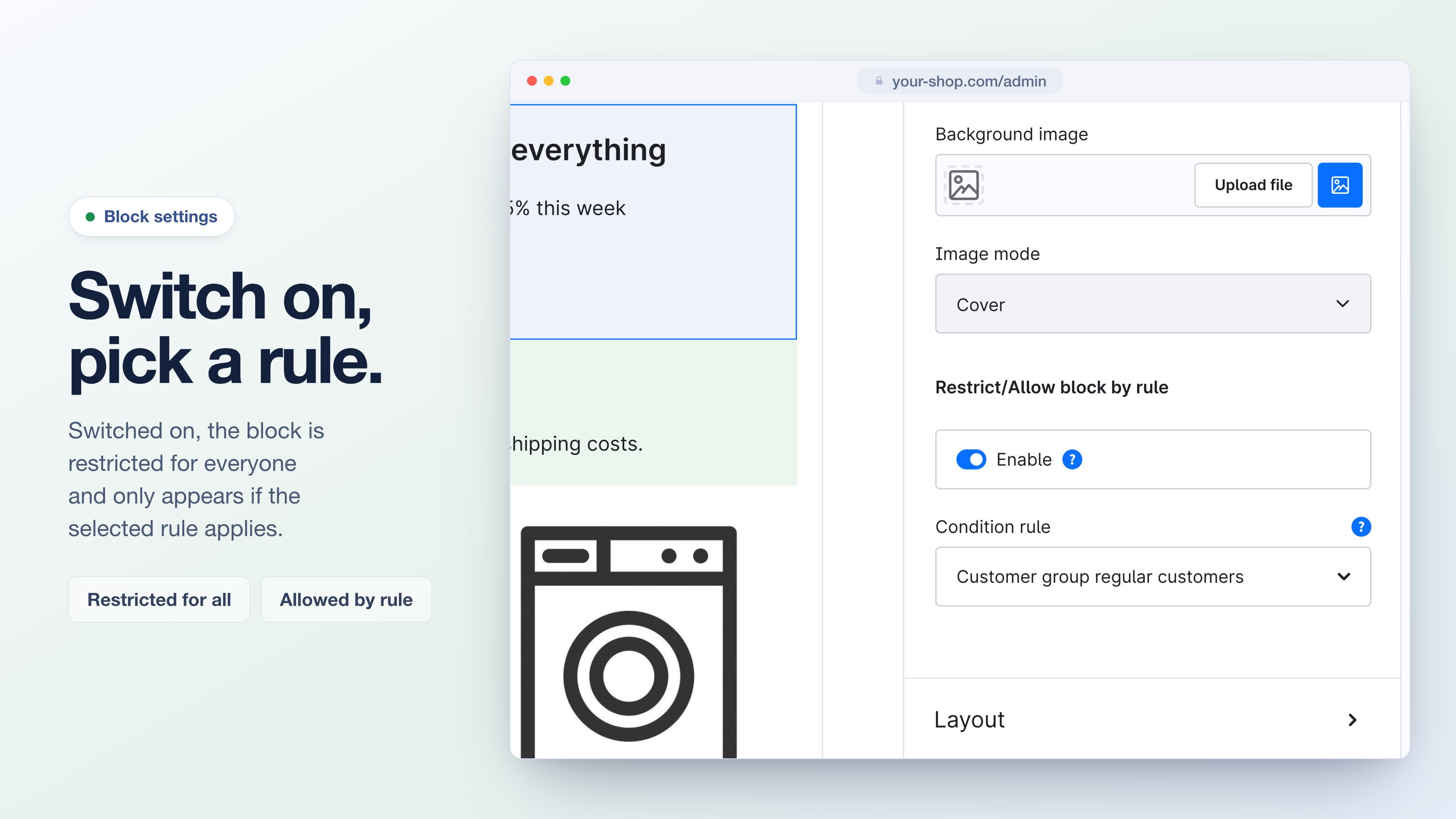Screen dimensions: 1456x819
Task: Click the background image placeholder thumbnail
Action: click(964, 185)
